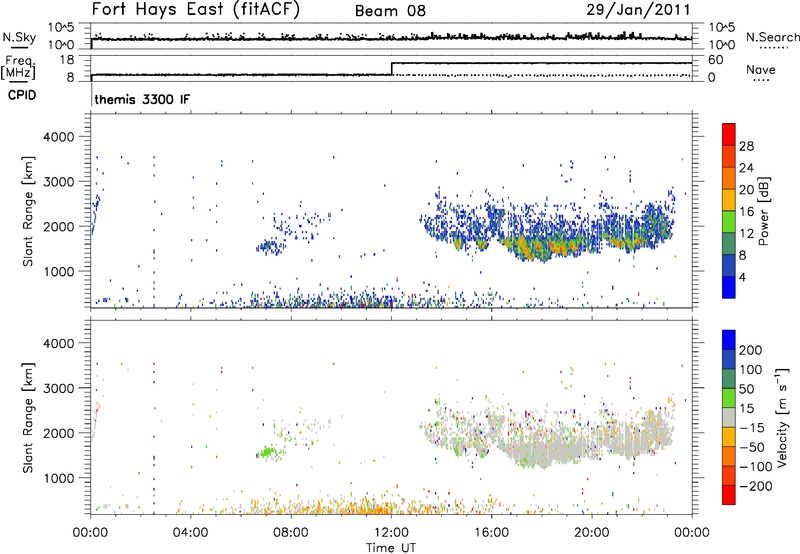Click the "24" label on power color bar

[746, 168]
